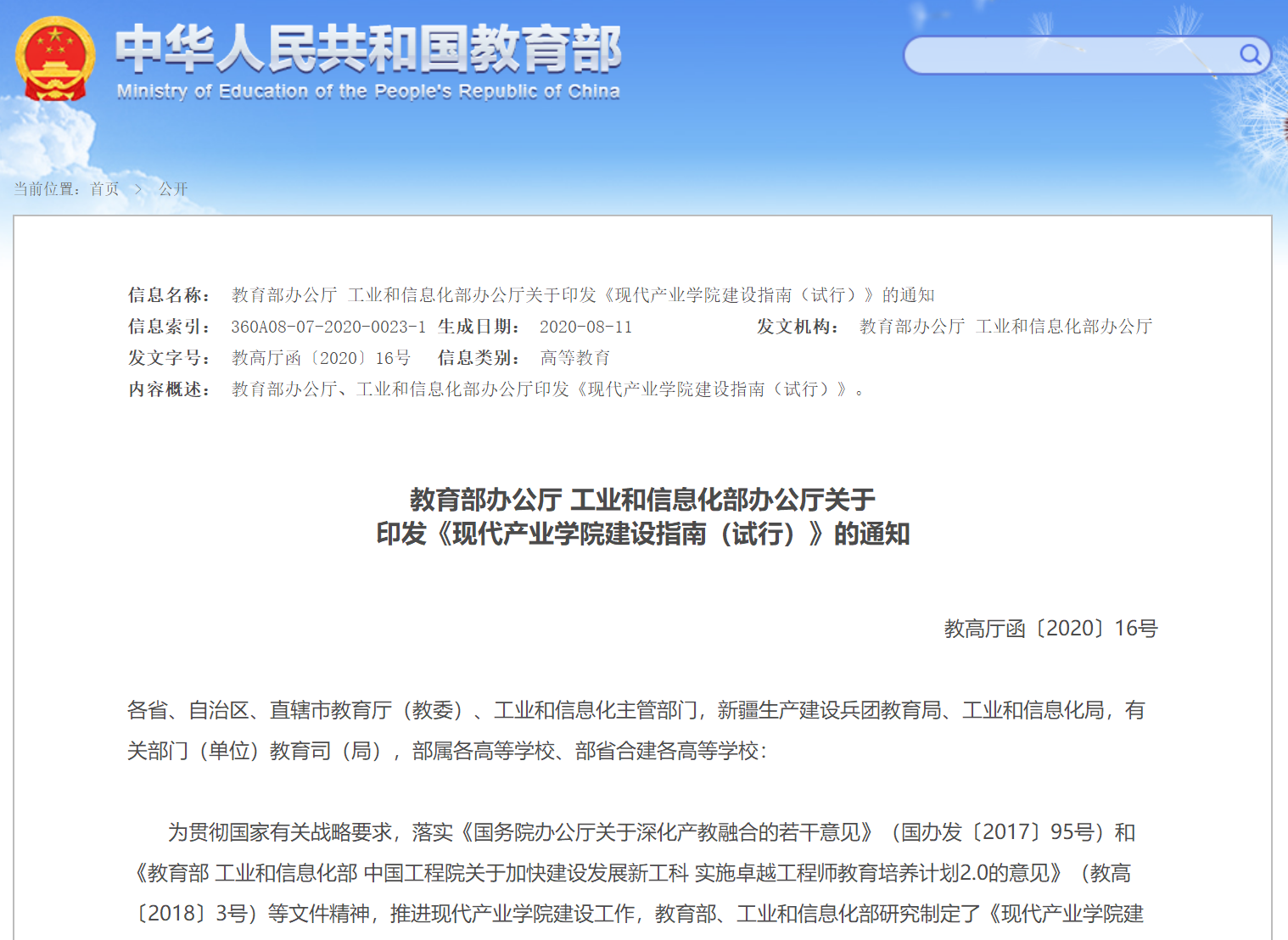
Task: Click the magnifier search icon
Action: 1250,55
